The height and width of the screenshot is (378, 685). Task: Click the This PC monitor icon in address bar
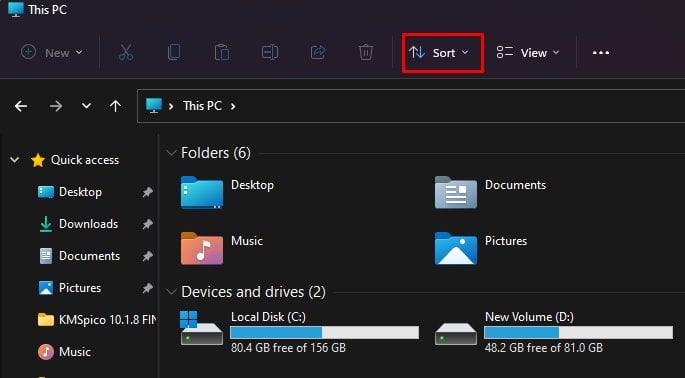(154, 106)
